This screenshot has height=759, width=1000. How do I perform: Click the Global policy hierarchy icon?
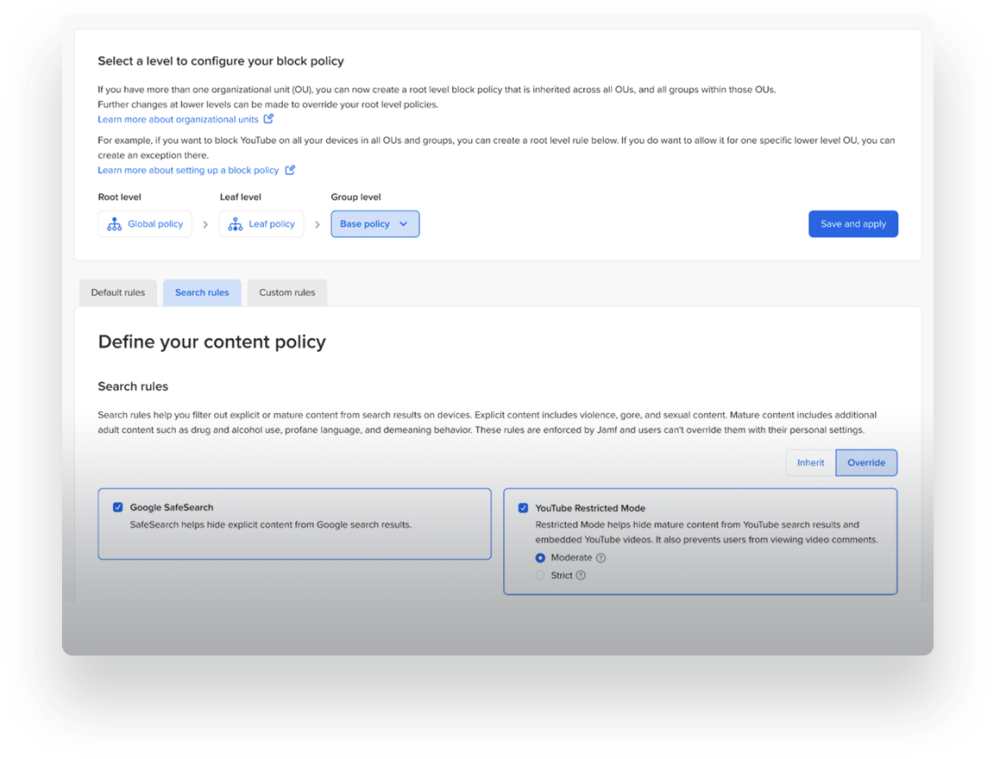[x=114, y=224]
